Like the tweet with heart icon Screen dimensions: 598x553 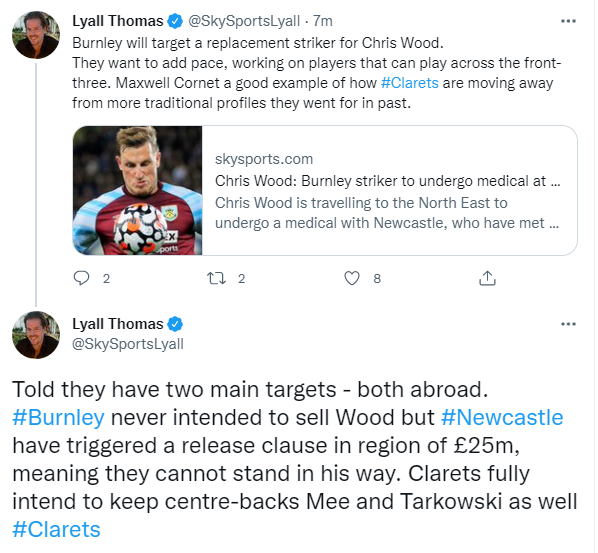pos(352,278)
